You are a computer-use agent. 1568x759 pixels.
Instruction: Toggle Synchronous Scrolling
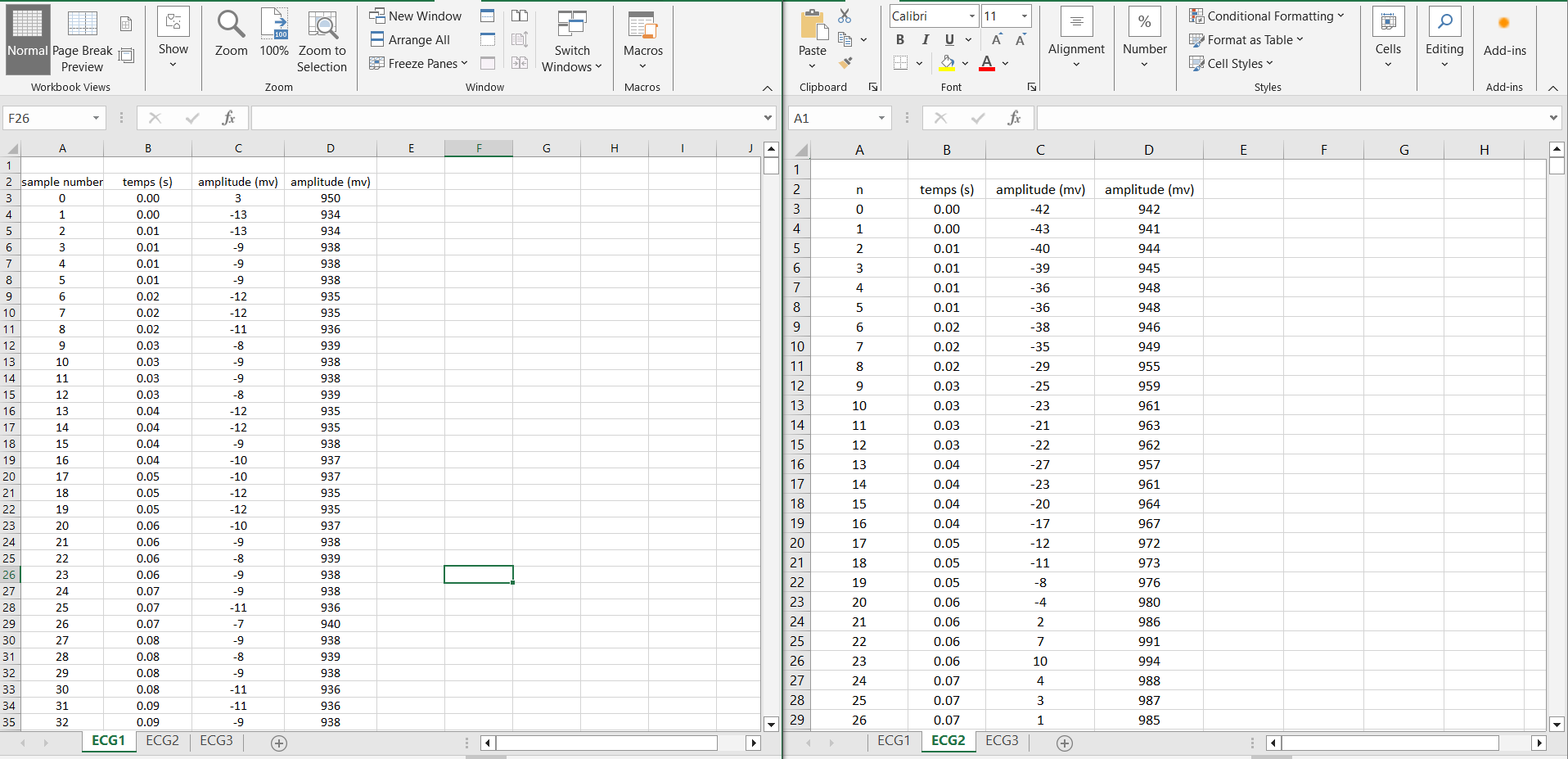click(520, 39)
